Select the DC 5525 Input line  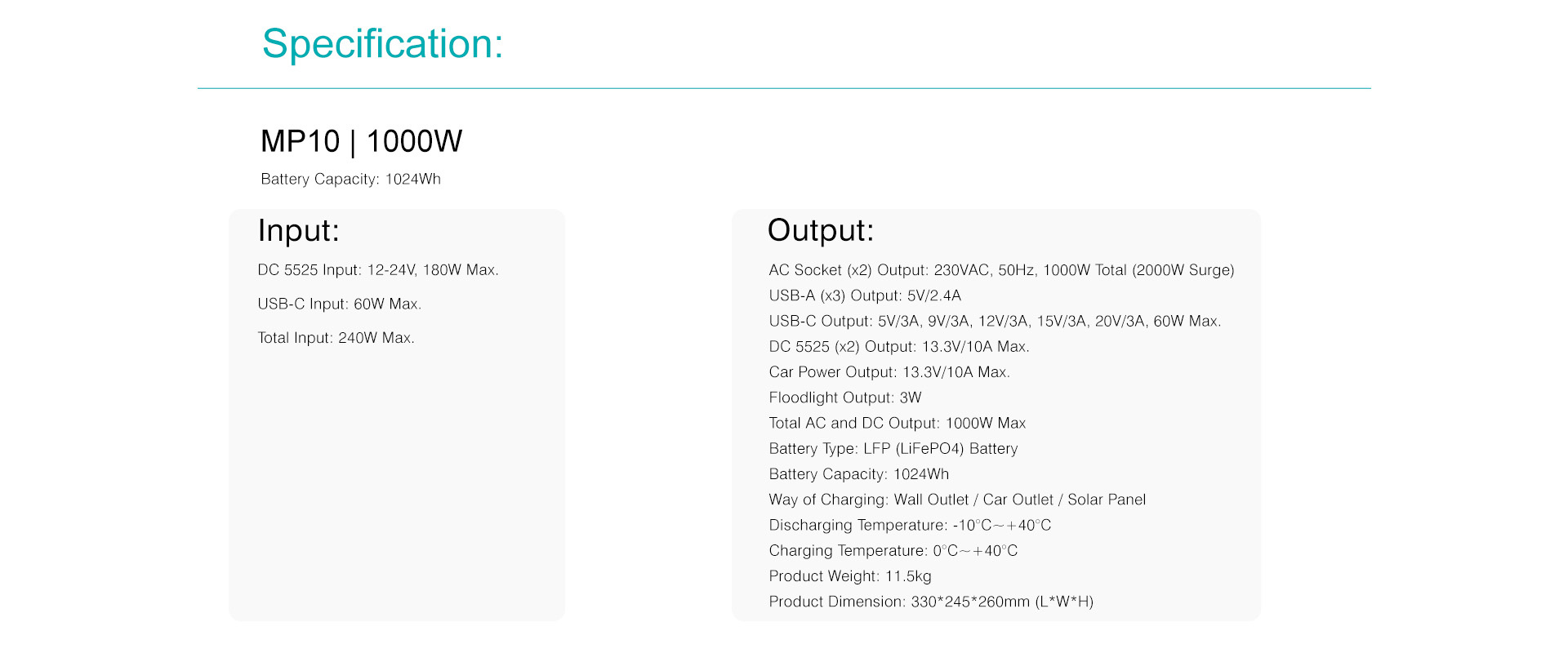coord(378,270)
